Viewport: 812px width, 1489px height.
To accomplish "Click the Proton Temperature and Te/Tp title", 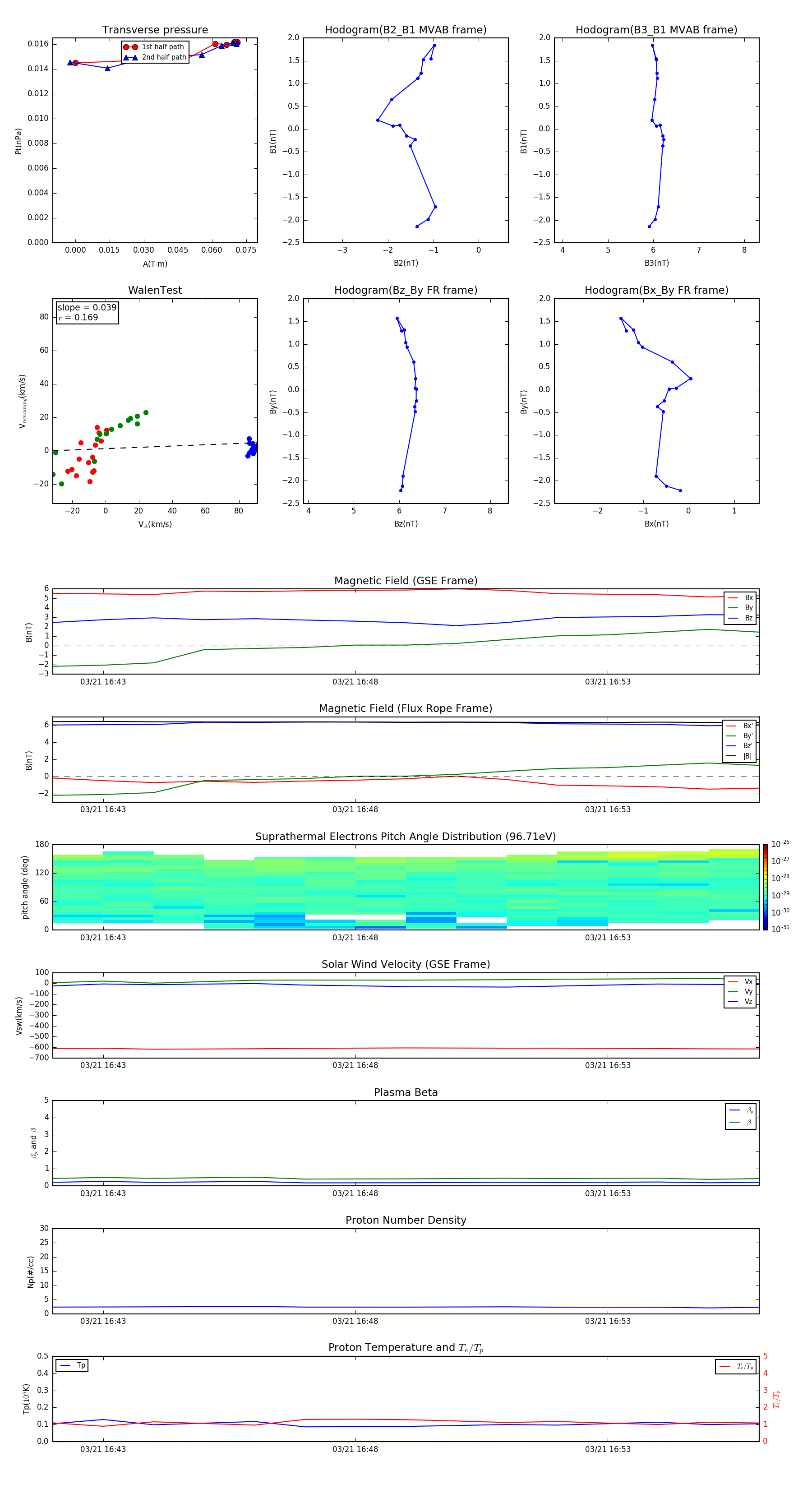I will coord(406,1347).
